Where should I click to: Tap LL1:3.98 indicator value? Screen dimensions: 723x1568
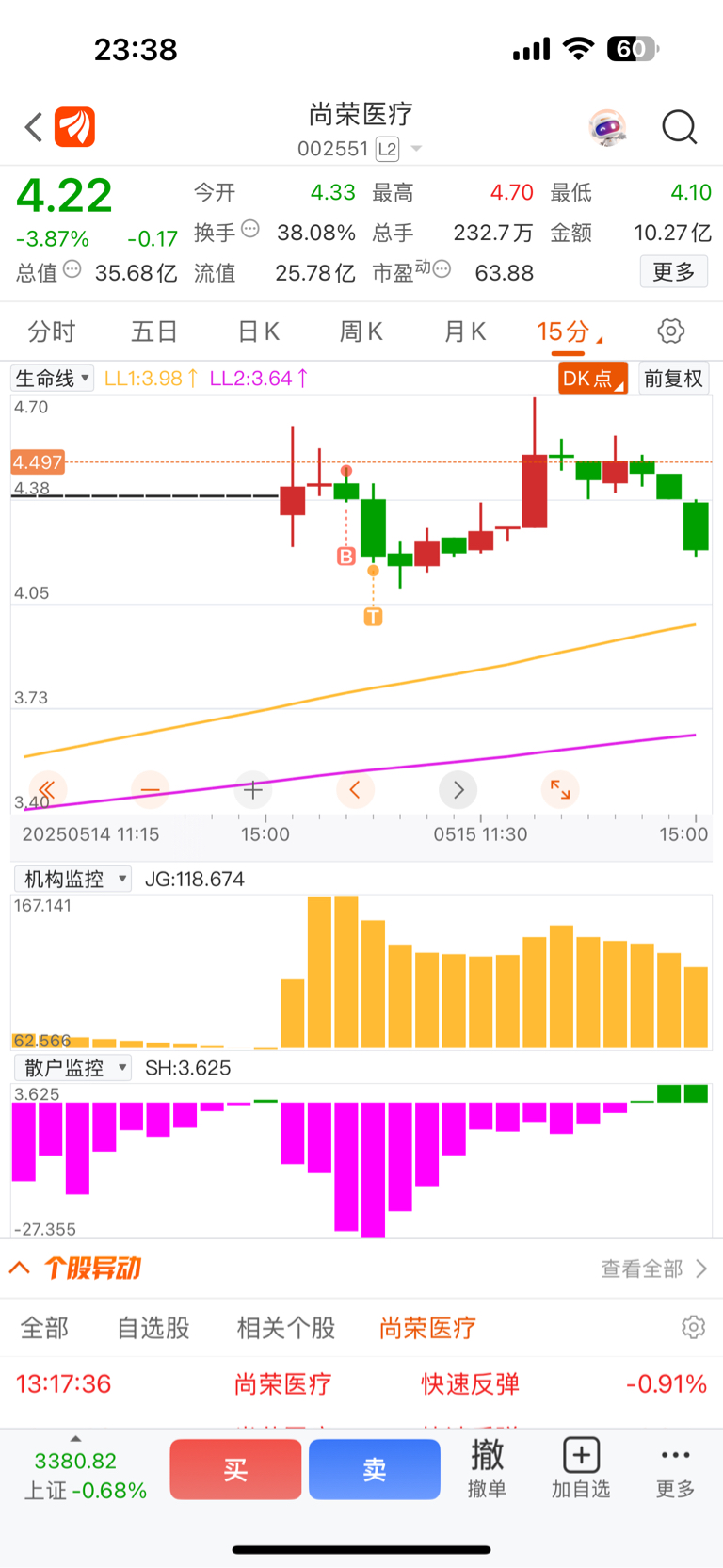151,379
